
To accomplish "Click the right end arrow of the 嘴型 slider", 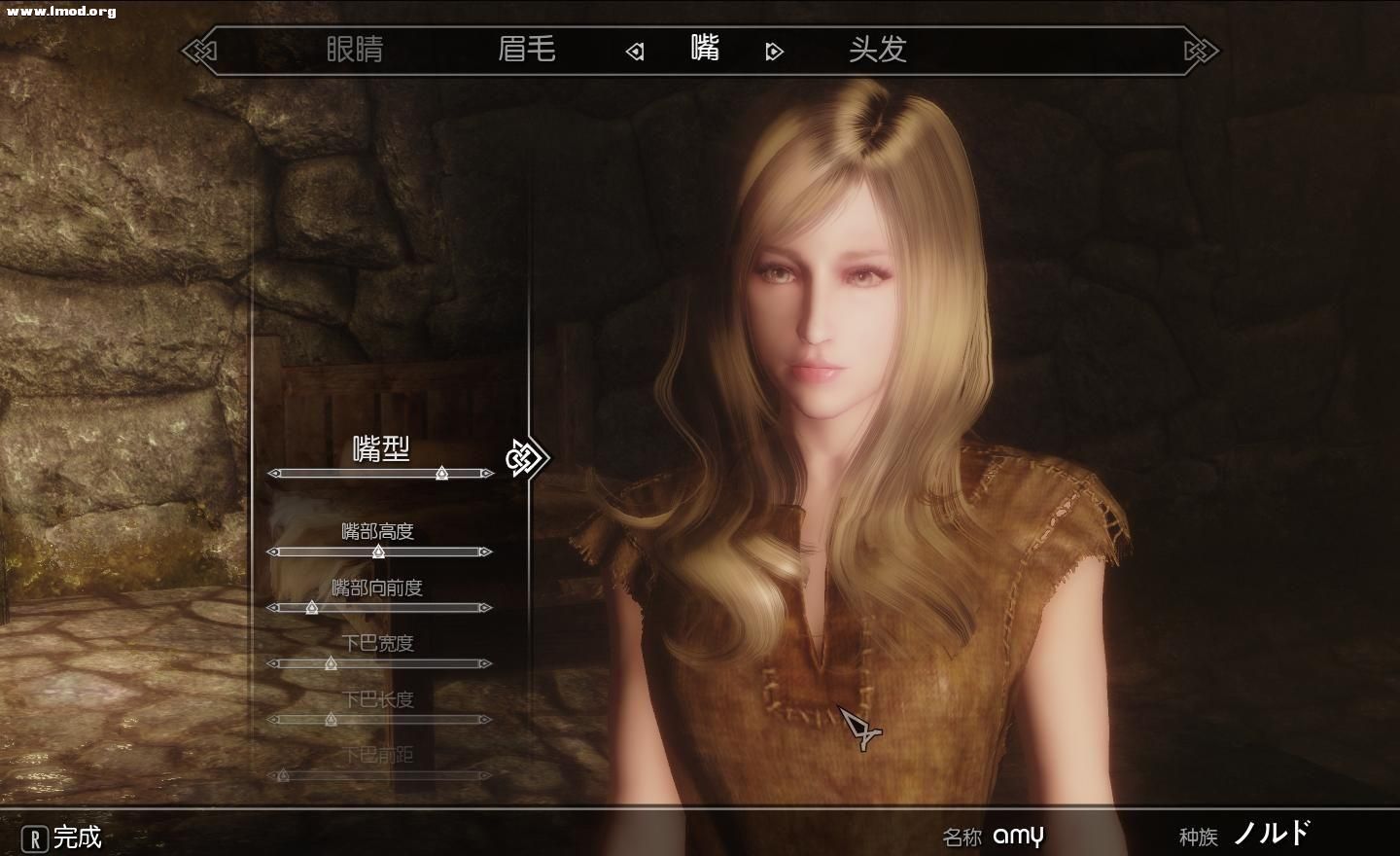I will click(486, 474).
